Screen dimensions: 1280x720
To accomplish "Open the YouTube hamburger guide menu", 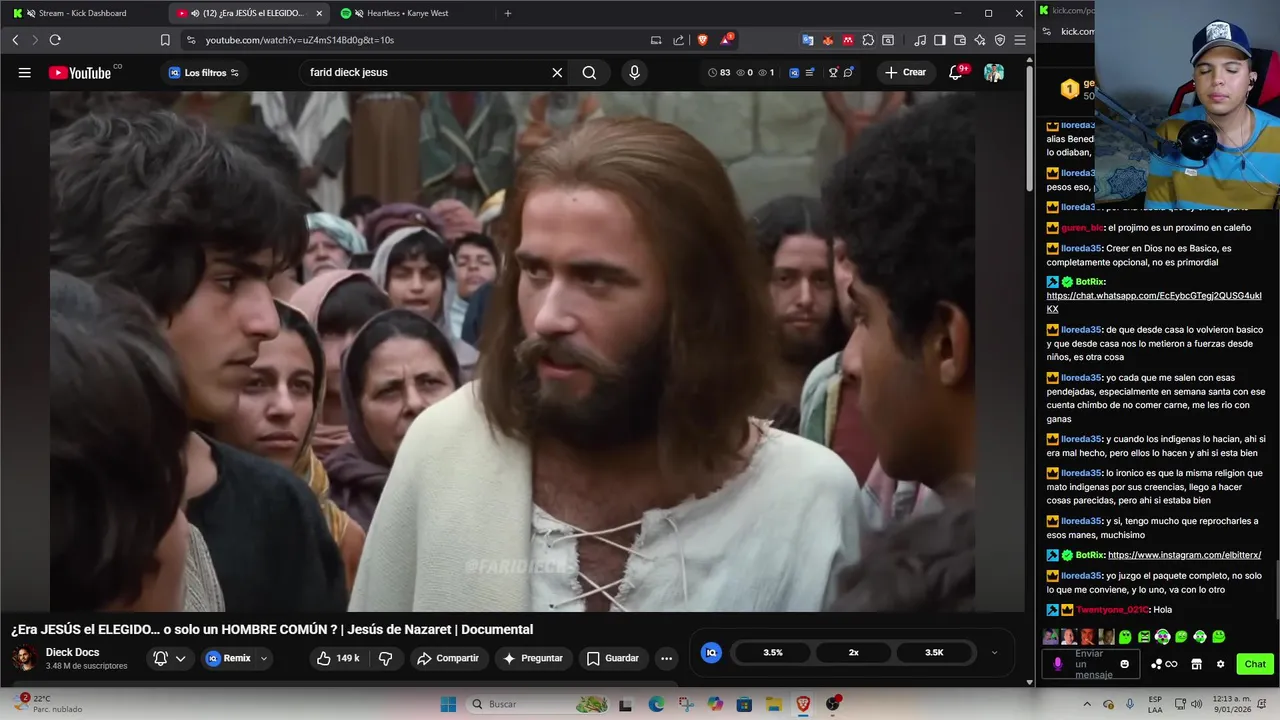I will coord(24,72).
